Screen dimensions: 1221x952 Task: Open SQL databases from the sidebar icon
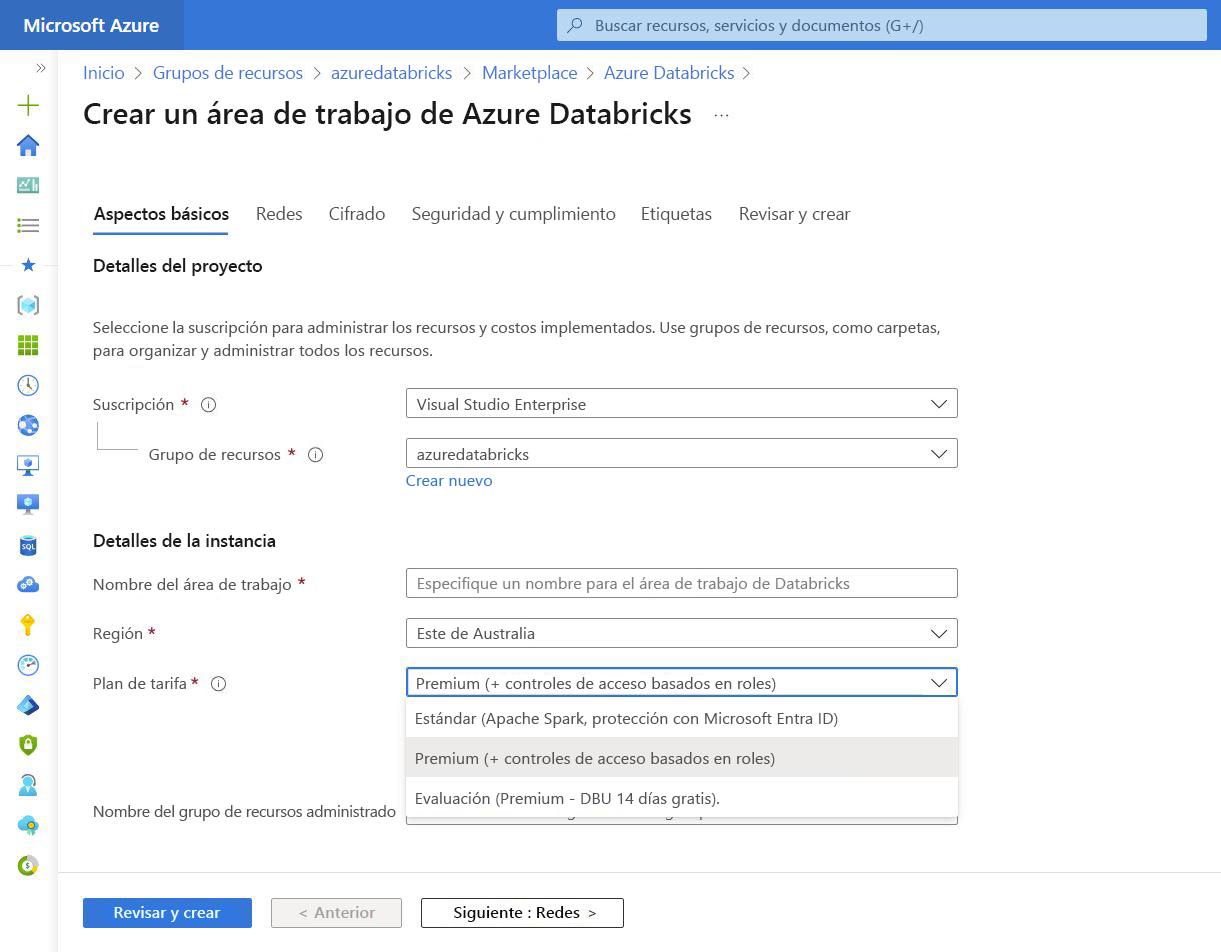[x=29, y=545]
